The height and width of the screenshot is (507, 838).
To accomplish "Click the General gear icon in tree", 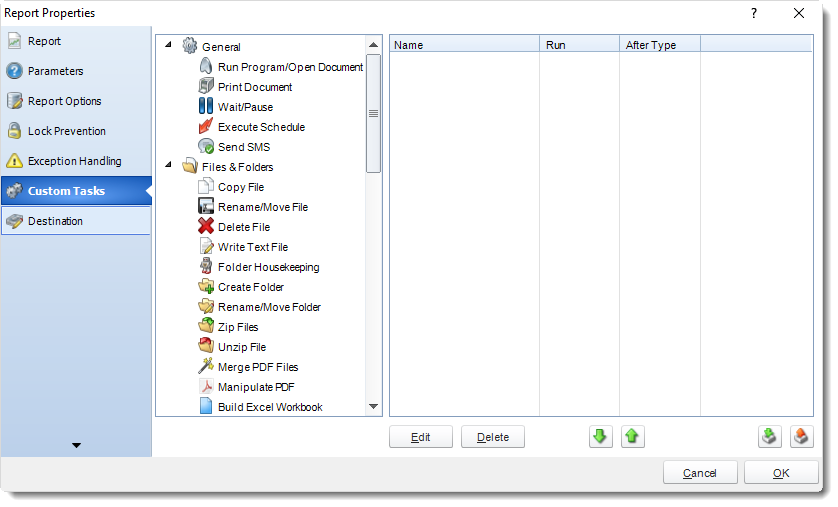I will (190, 46).
